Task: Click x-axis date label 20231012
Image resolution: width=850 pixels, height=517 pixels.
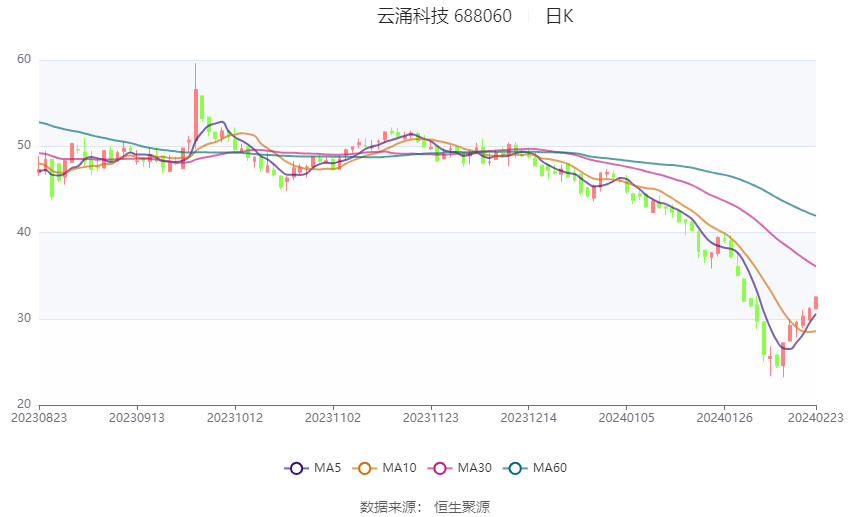Action: [235, 418]
